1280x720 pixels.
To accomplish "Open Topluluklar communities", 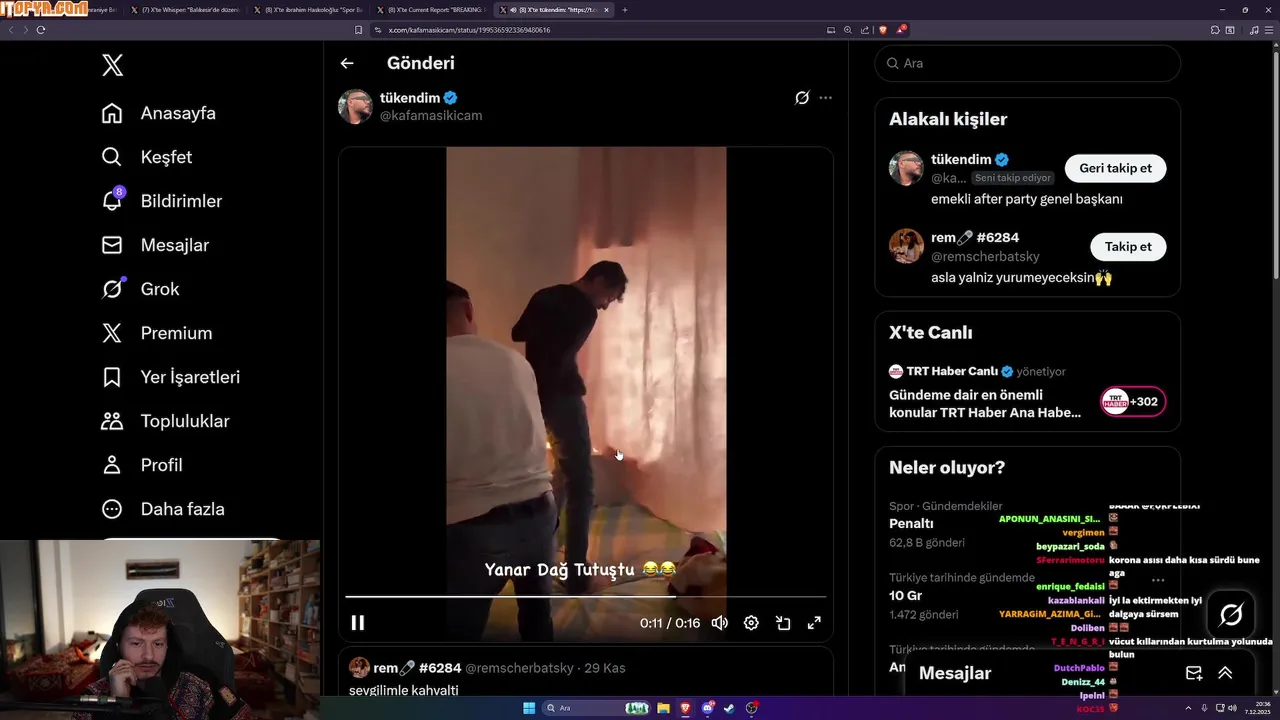I will tap(165, 421).
